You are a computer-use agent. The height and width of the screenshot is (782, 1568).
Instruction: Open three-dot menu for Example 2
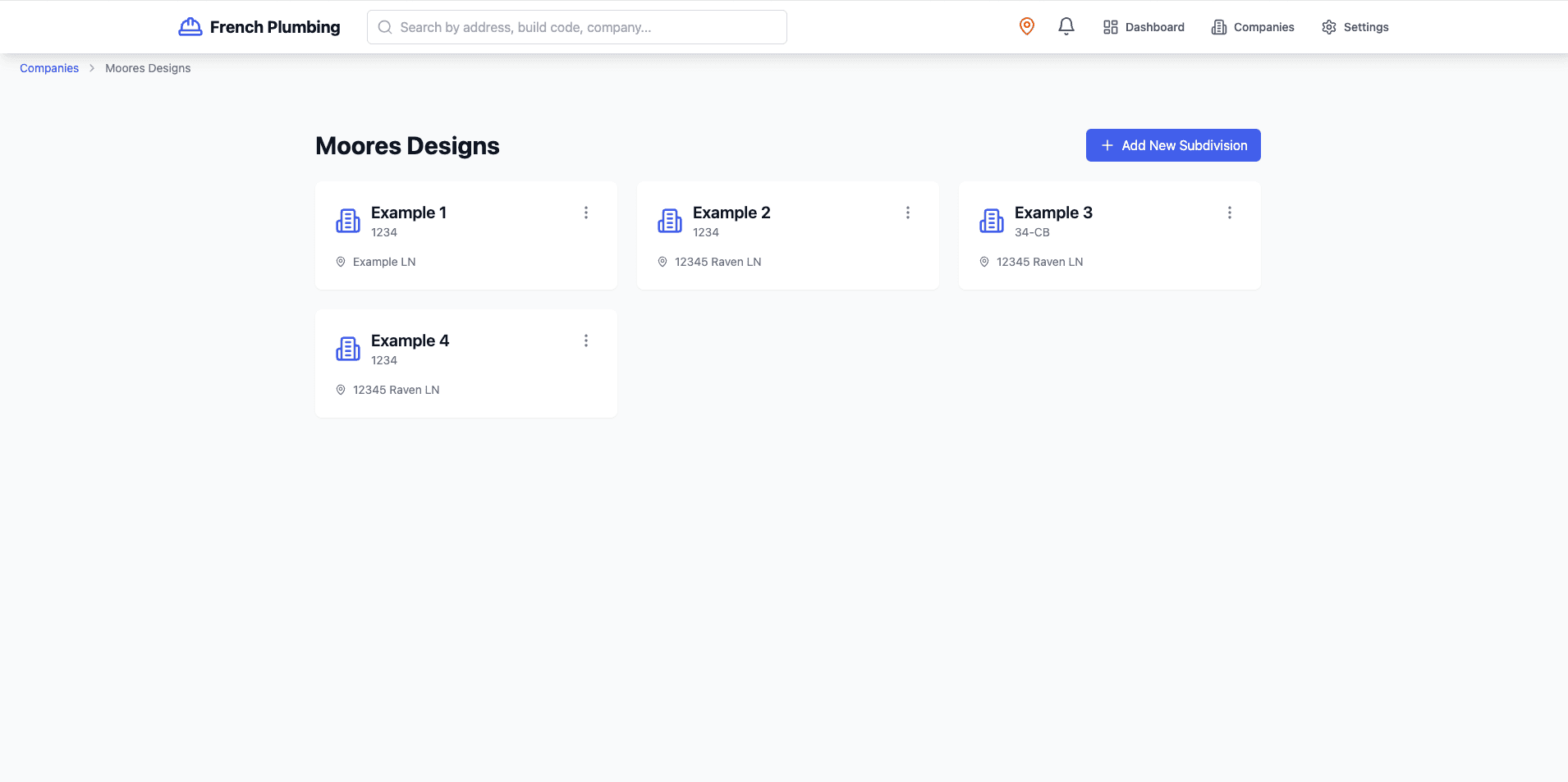[908, 213]
